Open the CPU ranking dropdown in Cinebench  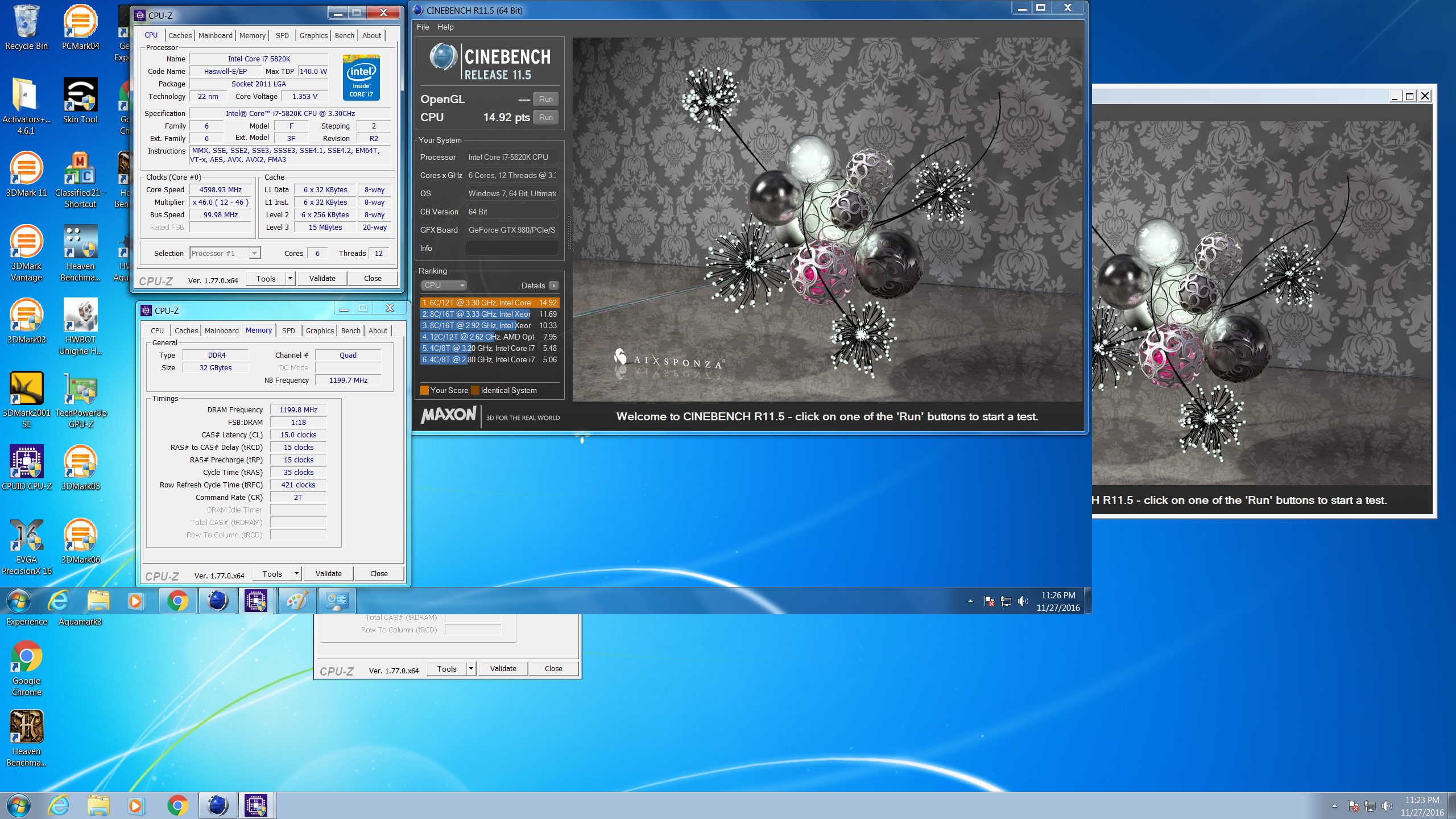point(444,285)
